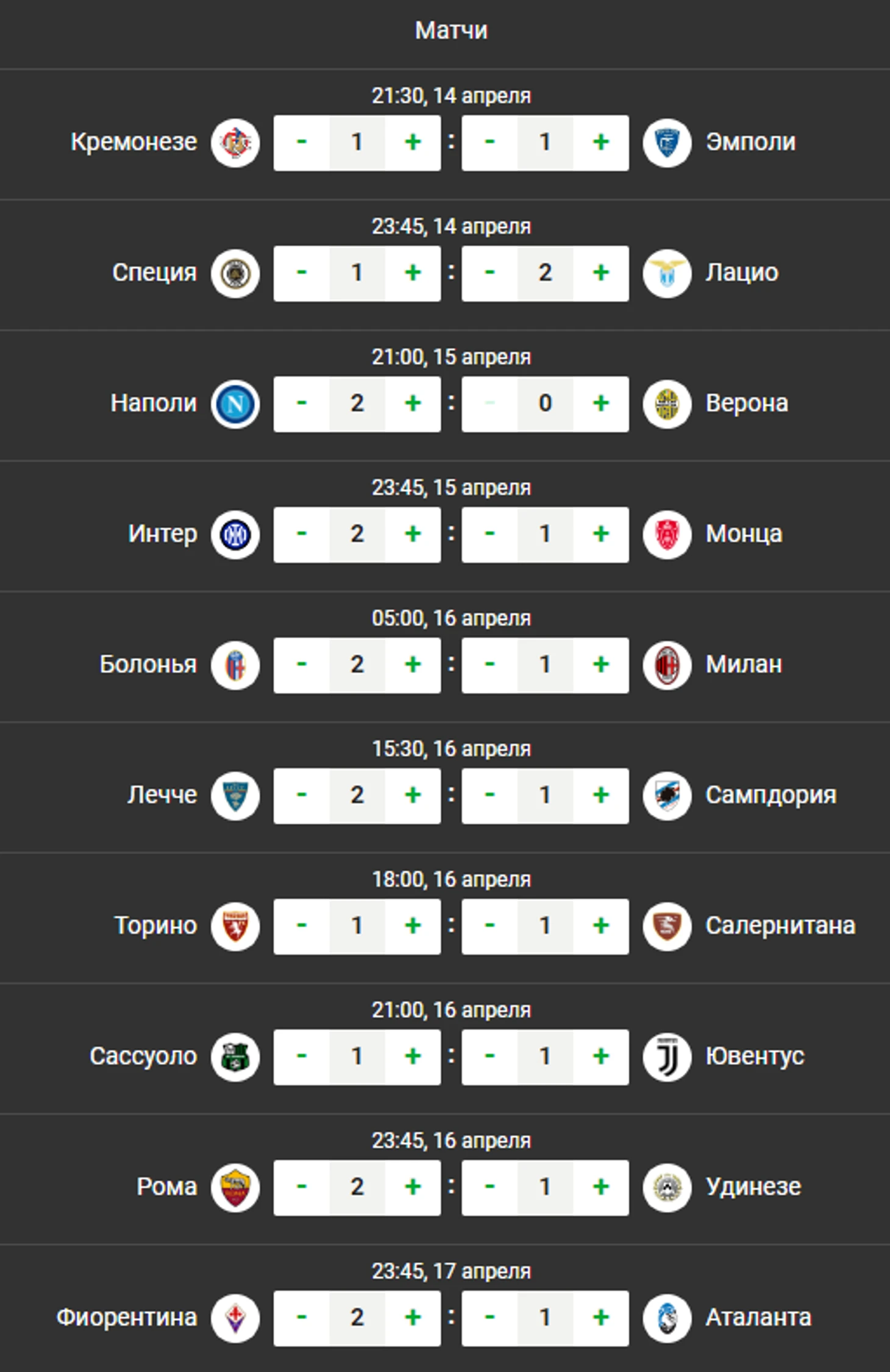Viewport: 890px width, 1372px height.
Task: Click the Sampdoria team logo
Action: [x=667, y=795]
